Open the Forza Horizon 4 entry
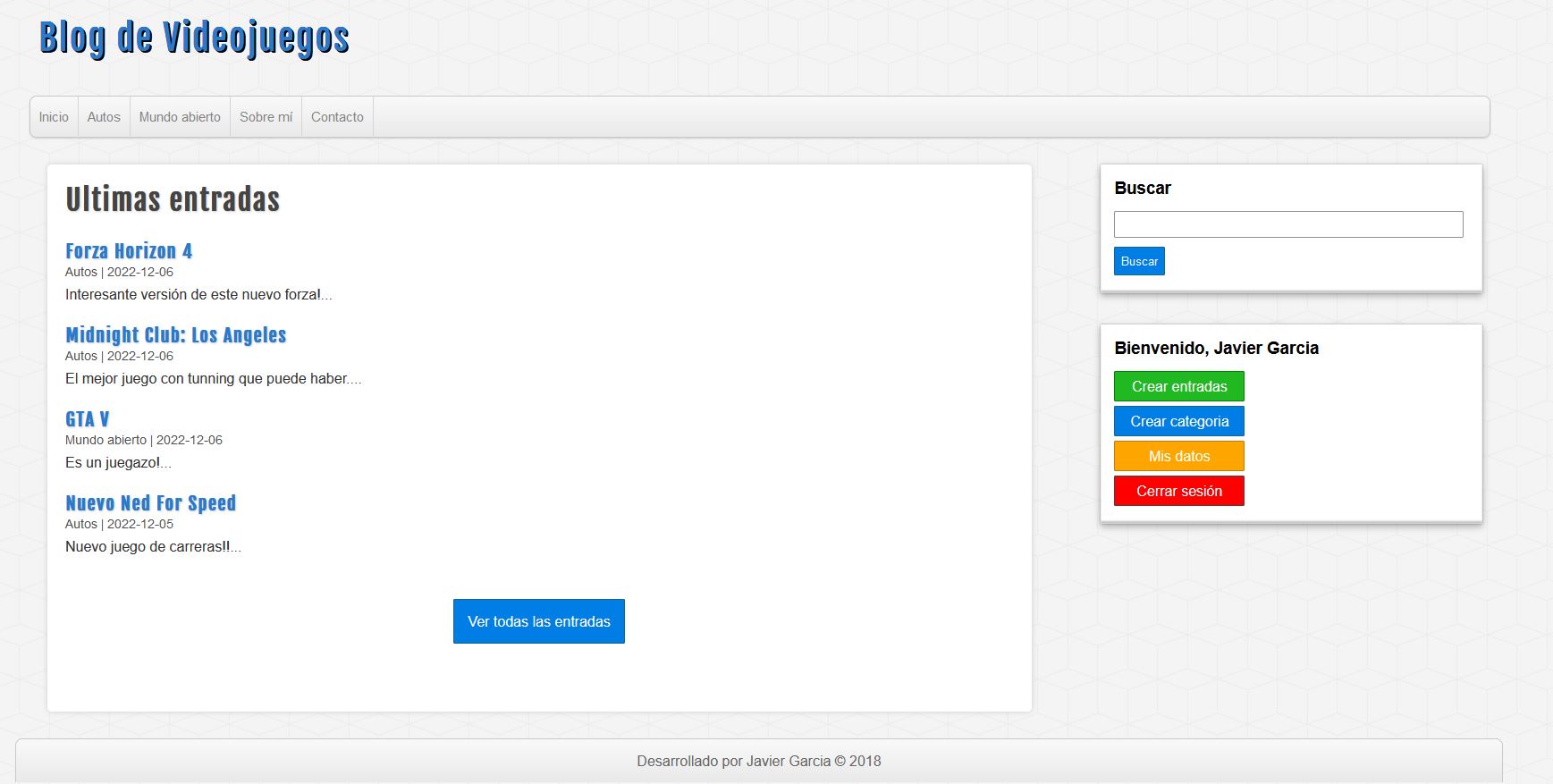Viewport: 1553px width, 784px height. coord(129,251)
